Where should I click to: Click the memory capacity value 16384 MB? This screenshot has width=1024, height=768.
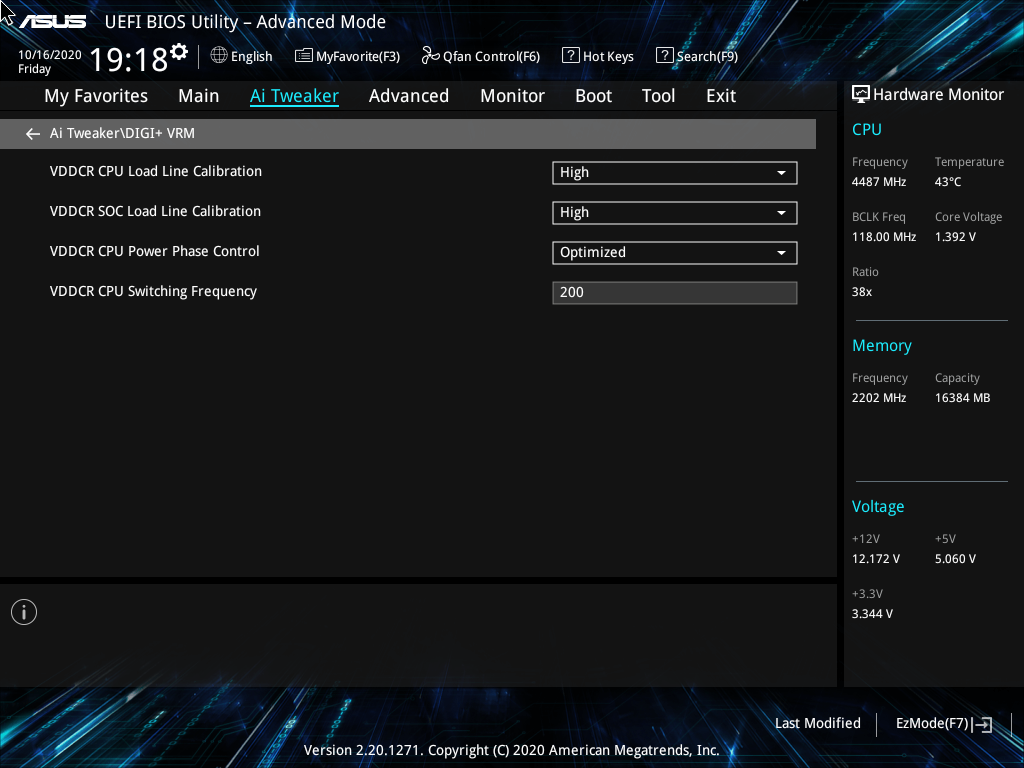(x=962, y=398)
